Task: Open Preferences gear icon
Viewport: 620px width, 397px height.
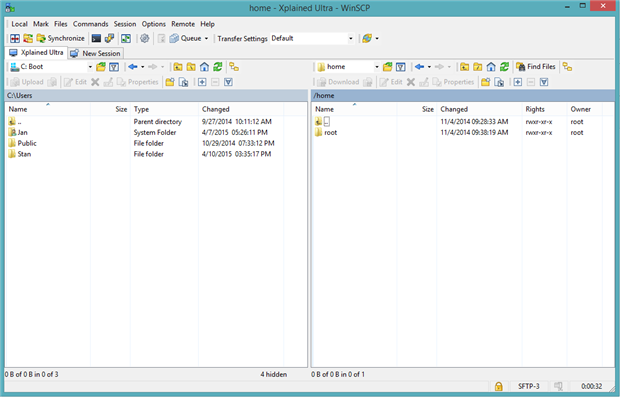Action: [x=145, y=38]
